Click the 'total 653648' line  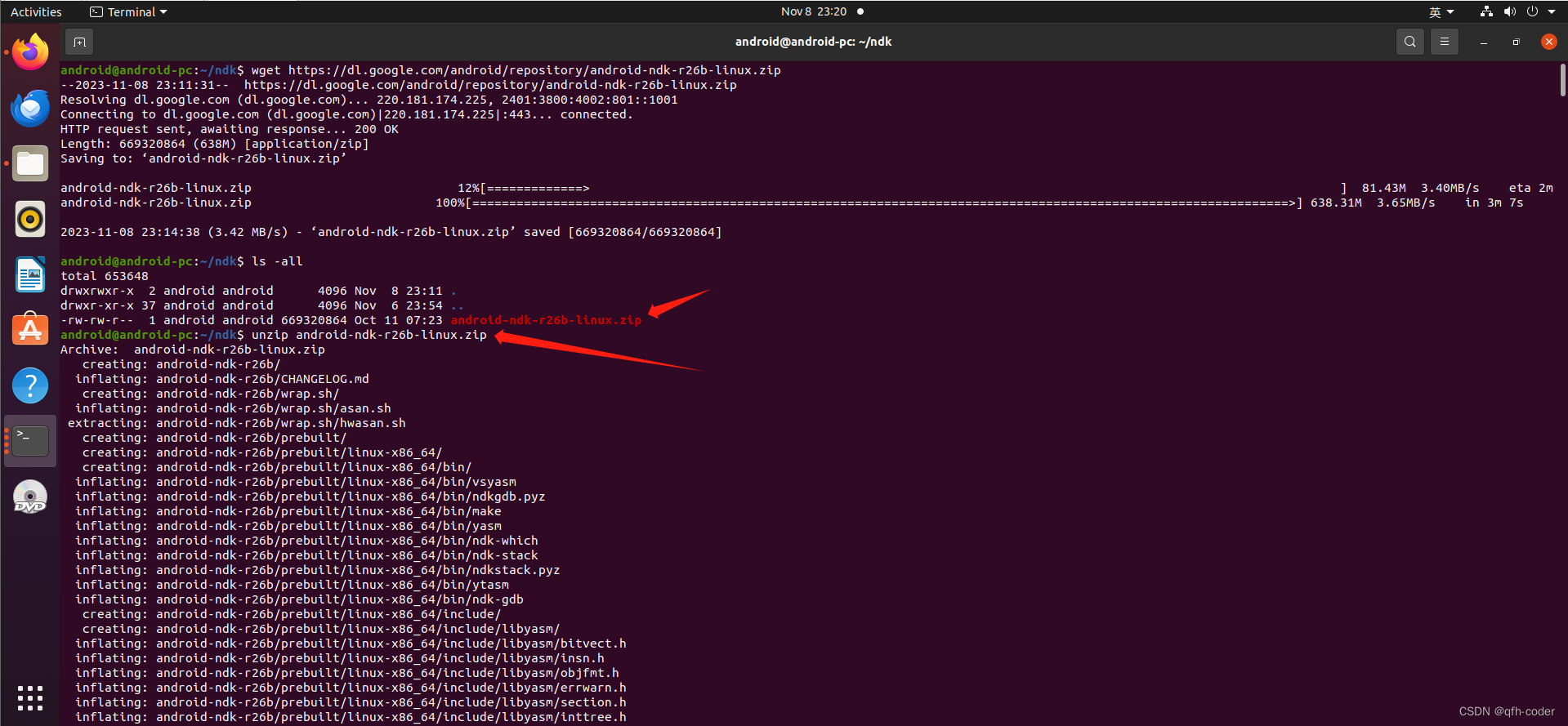105,276
